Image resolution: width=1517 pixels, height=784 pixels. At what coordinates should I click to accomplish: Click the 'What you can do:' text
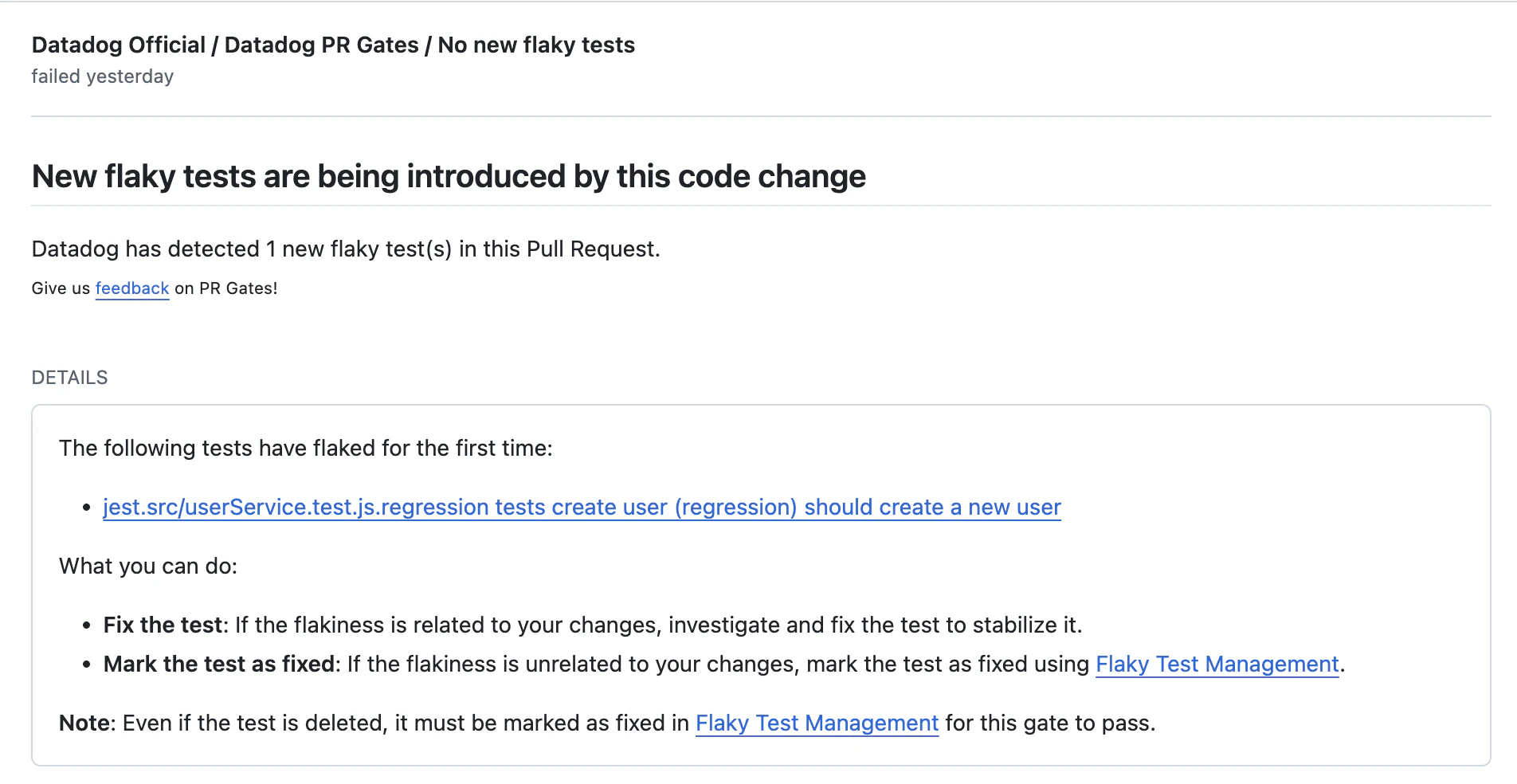(148, 566)
